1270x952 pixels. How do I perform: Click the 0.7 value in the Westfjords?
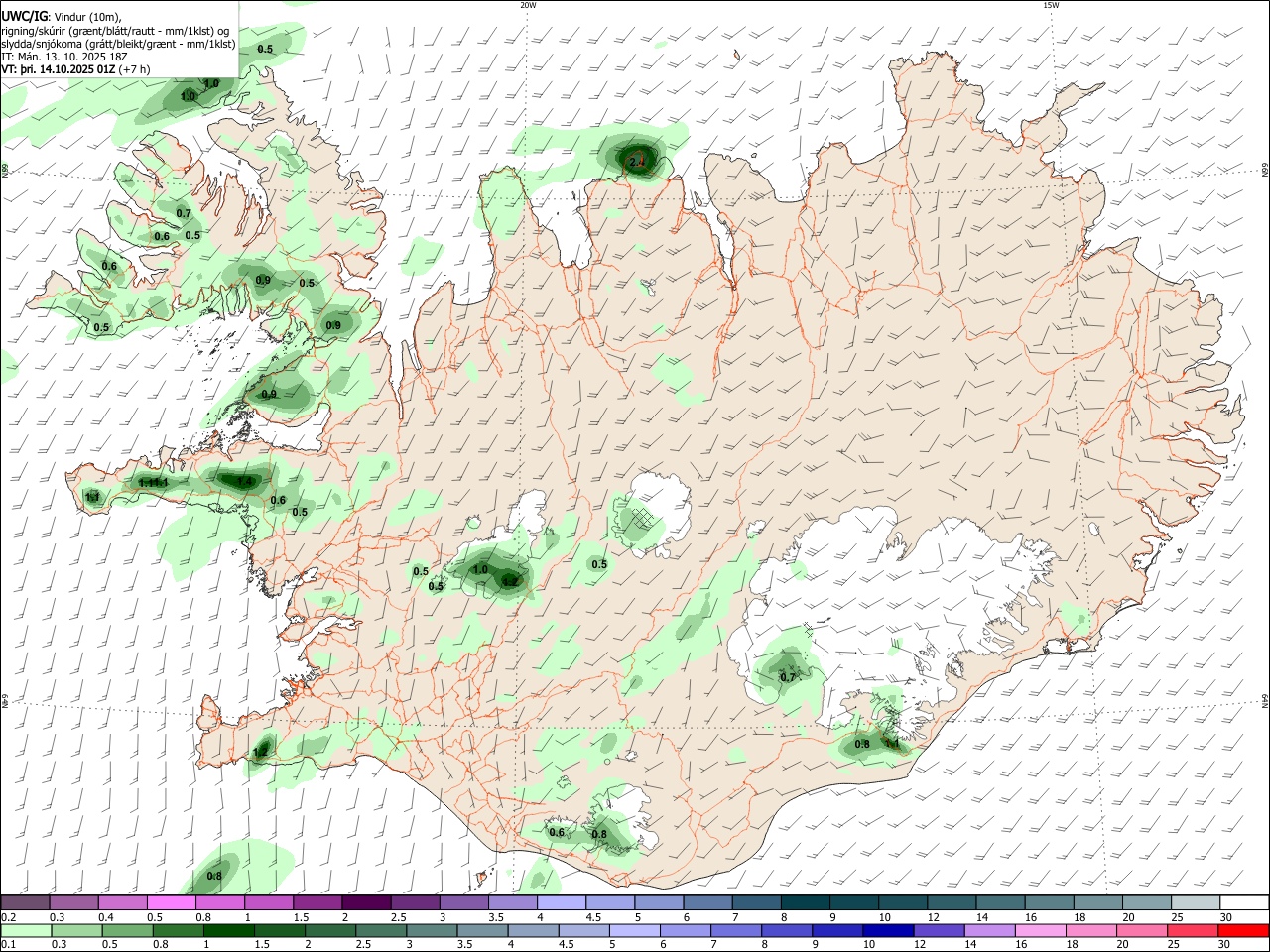pos(184,213)
